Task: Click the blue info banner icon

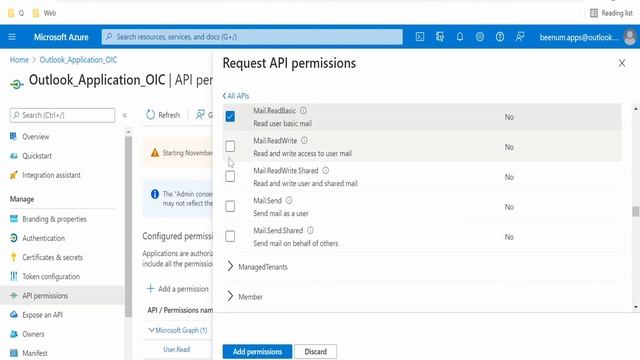Action: pos(155,194)
